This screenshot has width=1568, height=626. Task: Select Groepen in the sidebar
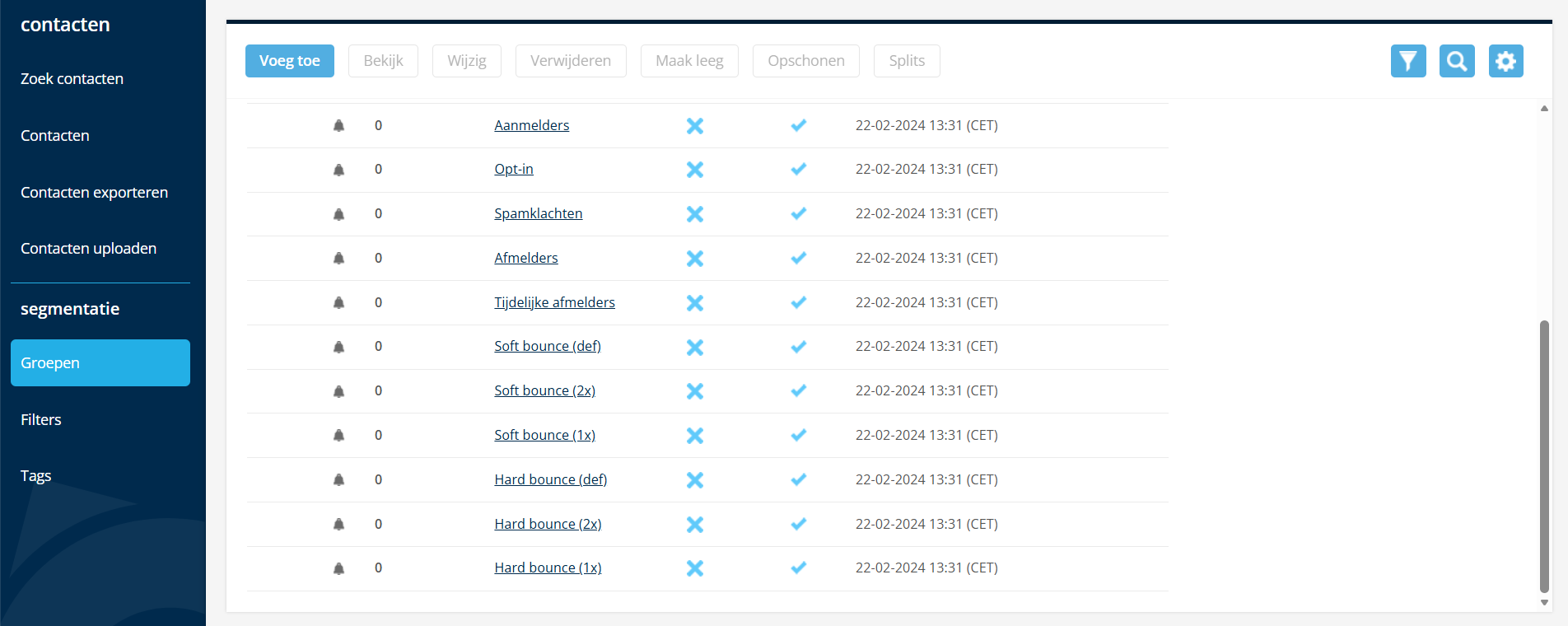pos(100,363)
